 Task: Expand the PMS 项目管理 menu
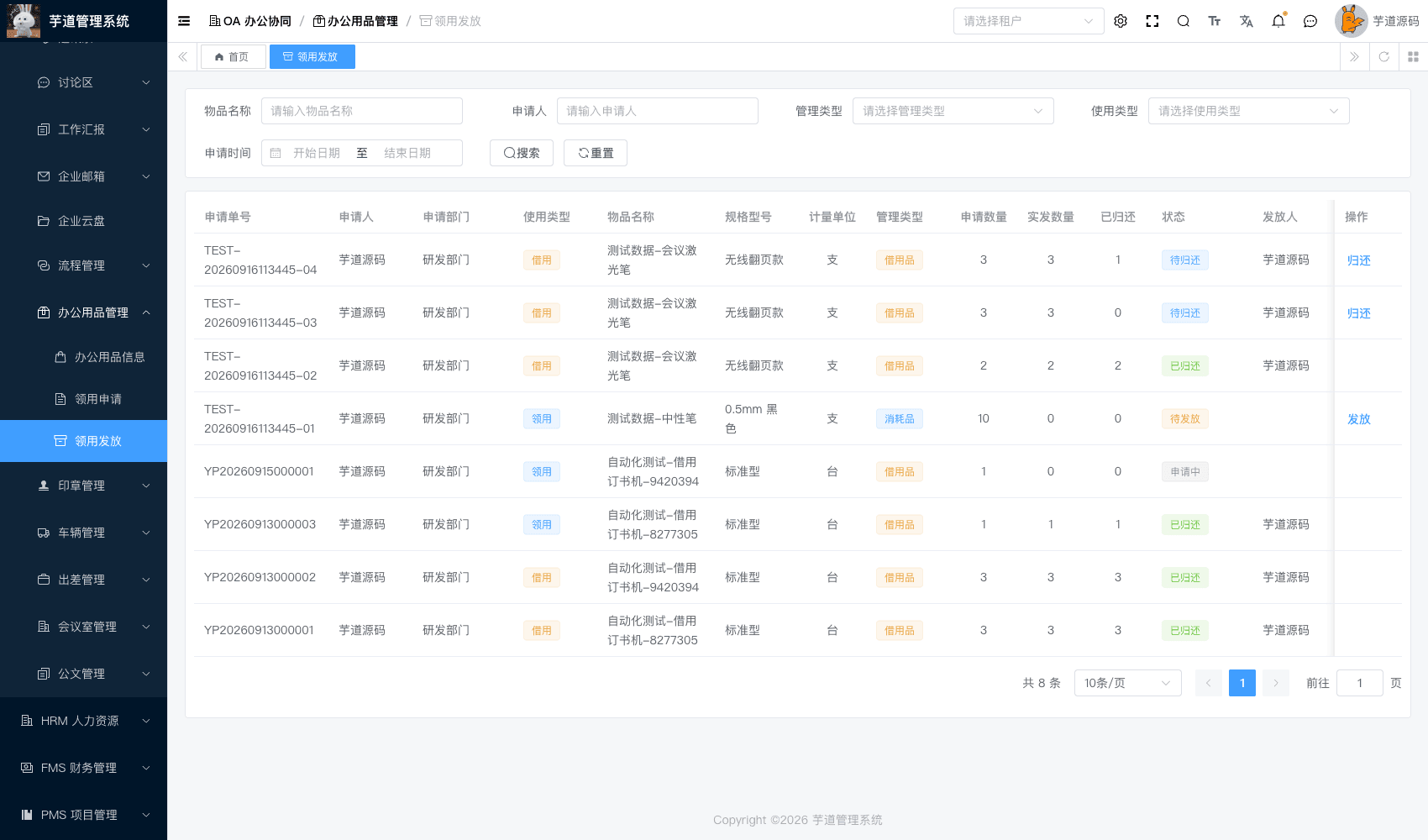[x=84, y=815]
